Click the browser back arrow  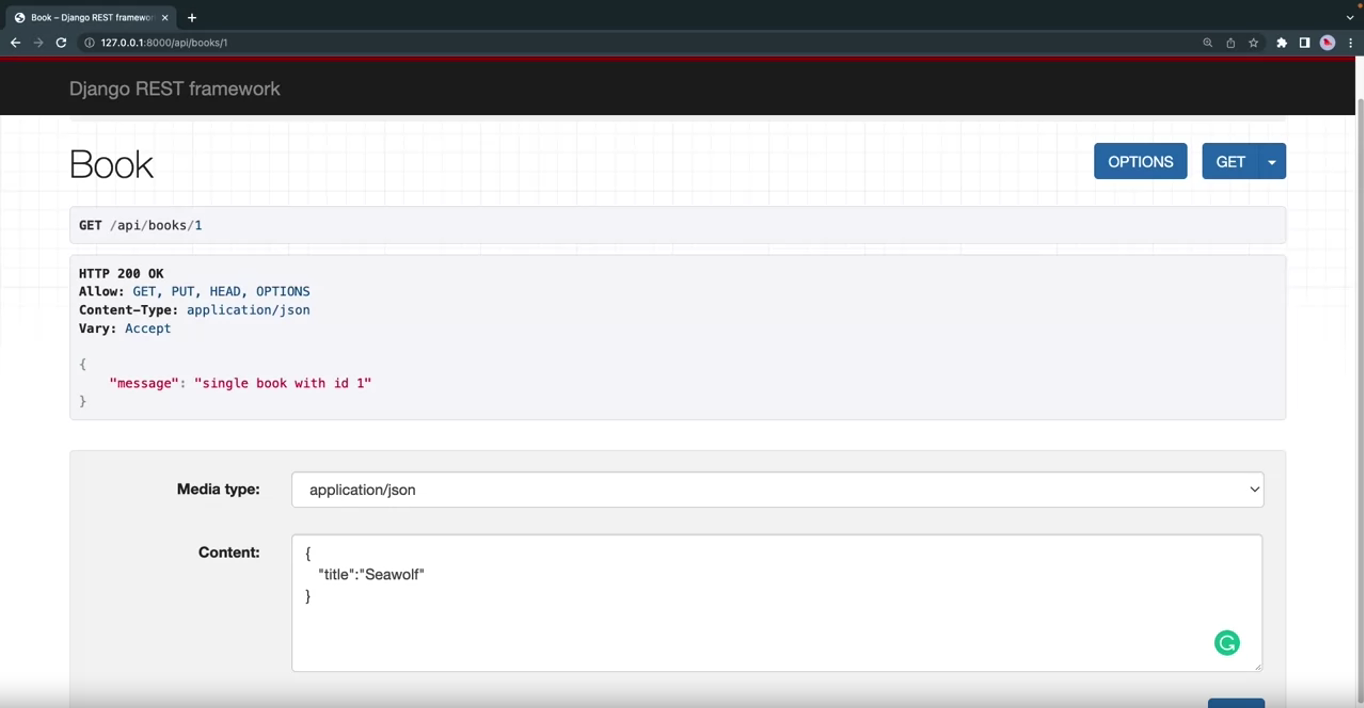[x=15, y=43]
